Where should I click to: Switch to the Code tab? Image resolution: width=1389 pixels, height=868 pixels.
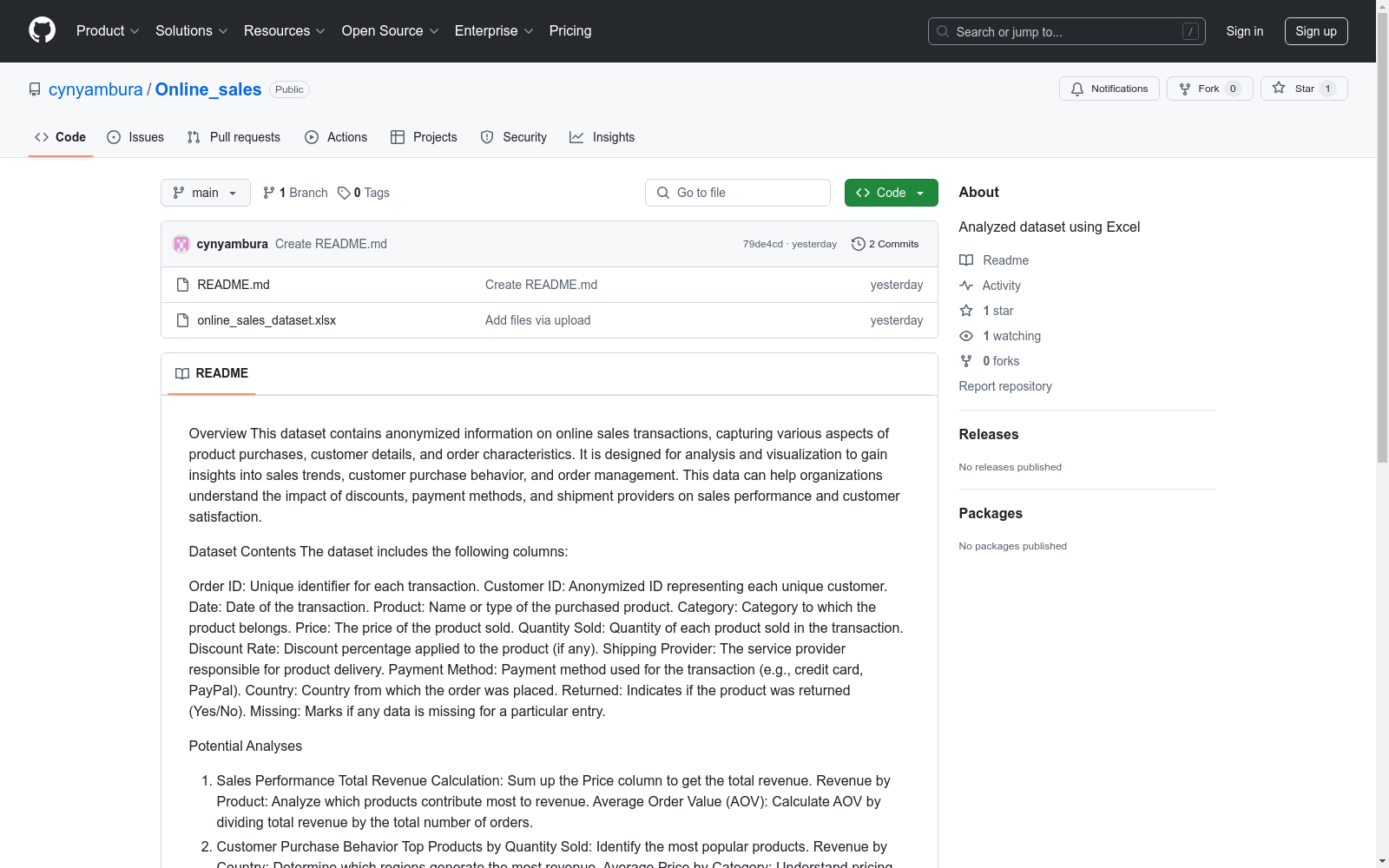tap(61, 137)
